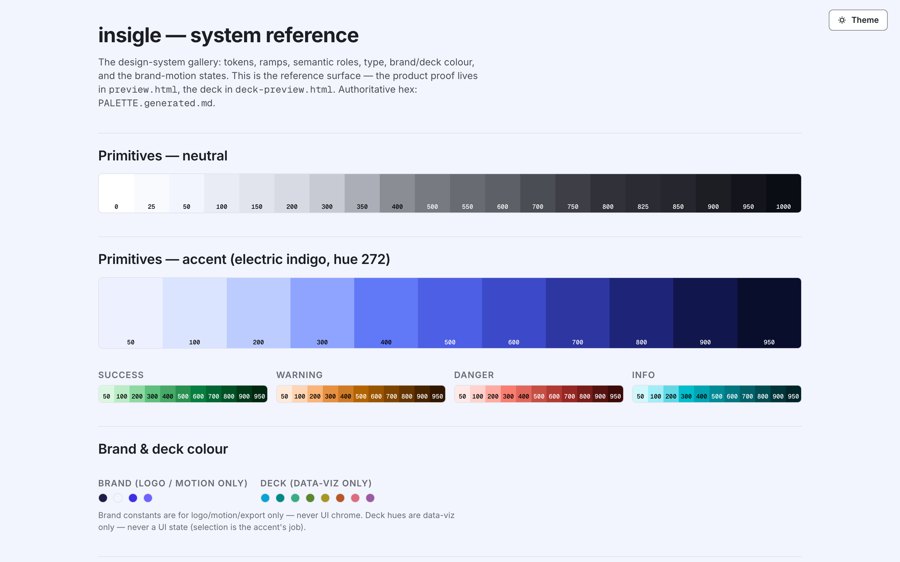Click the WARNING ramp label

tap(299, 375)
